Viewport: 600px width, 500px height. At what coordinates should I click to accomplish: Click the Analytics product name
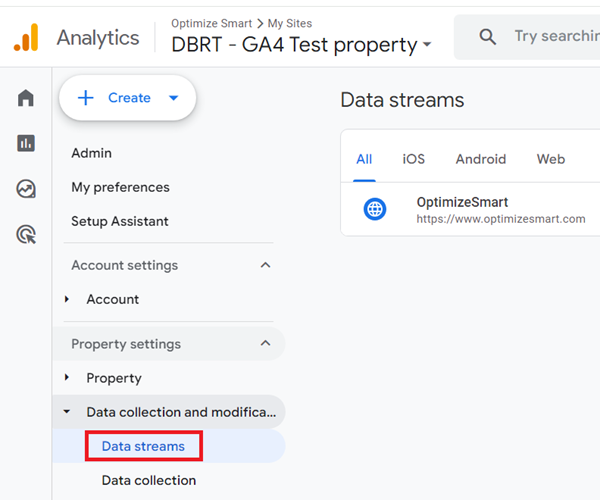98,37
